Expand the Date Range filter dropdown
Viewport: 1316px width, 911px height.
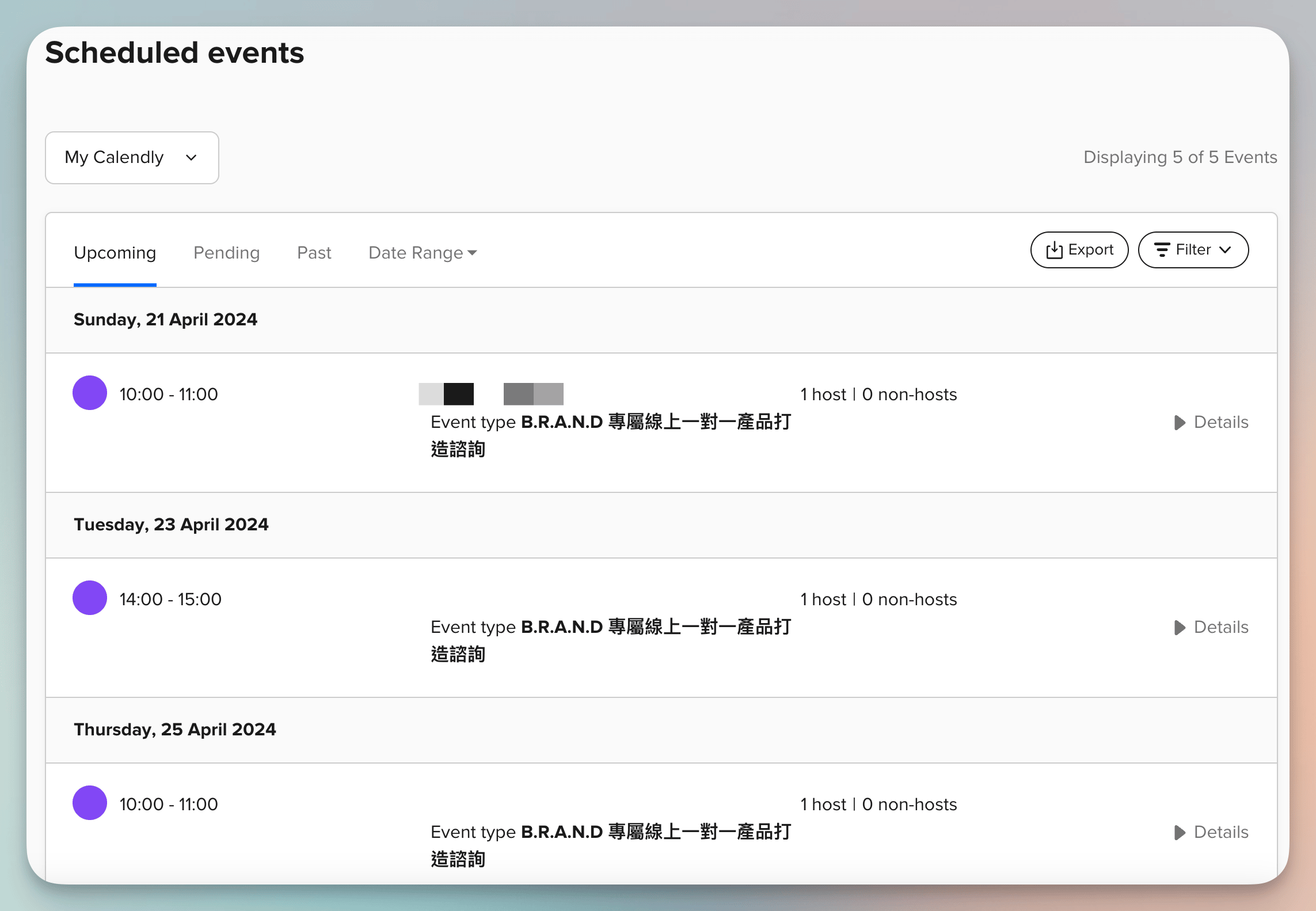[x=421, y=252]
